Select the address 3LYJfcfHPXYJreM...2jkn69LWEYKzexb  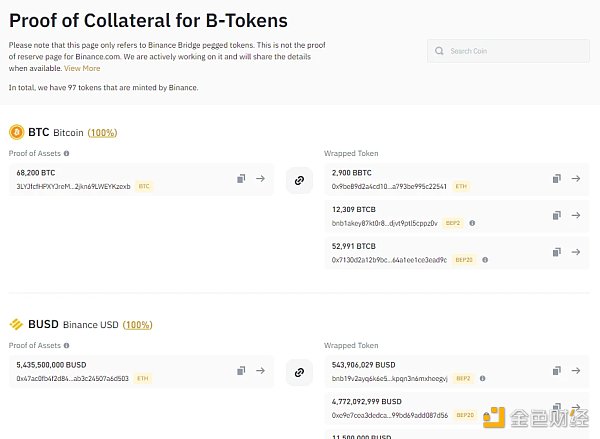coord(73,186)
